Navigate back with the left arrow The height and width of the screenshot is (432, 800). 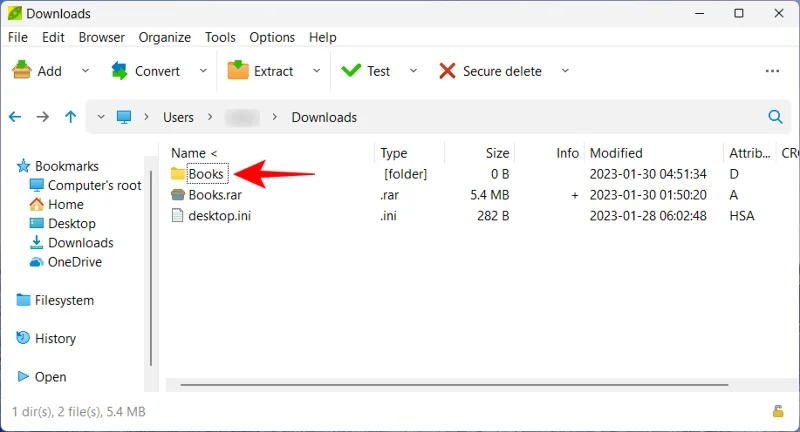click(15, 117)
